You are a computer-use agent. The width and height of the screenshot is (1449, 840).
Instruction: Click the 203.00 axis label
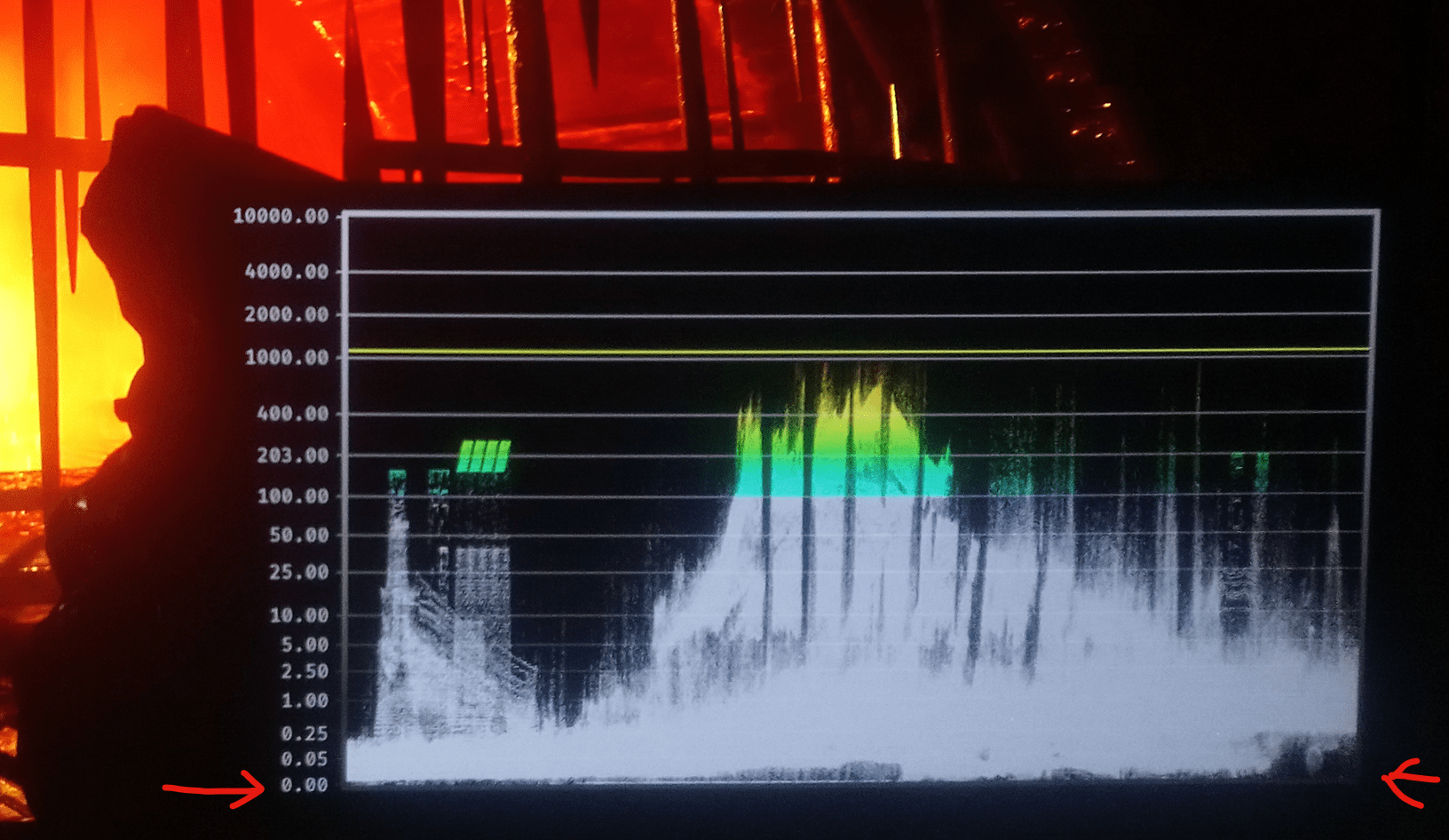click(x=292, y=456)
